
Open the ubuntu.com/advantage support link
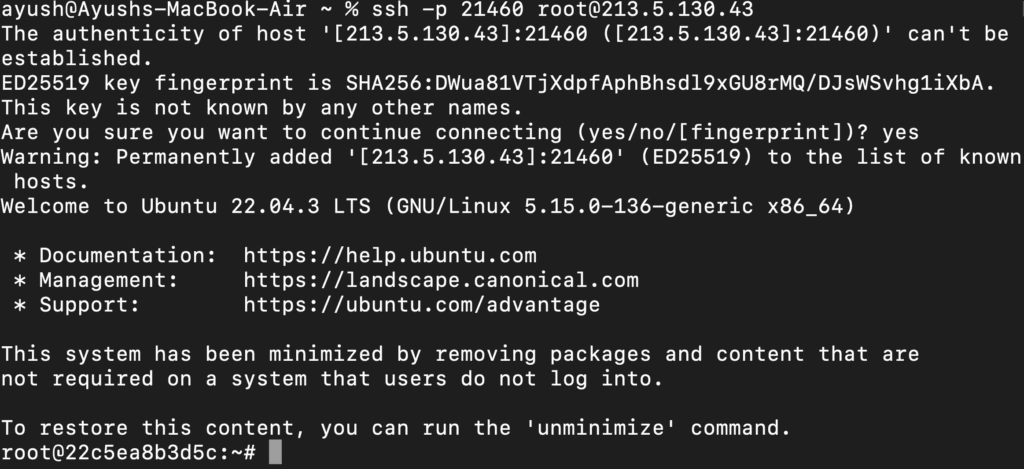point(421,304)
